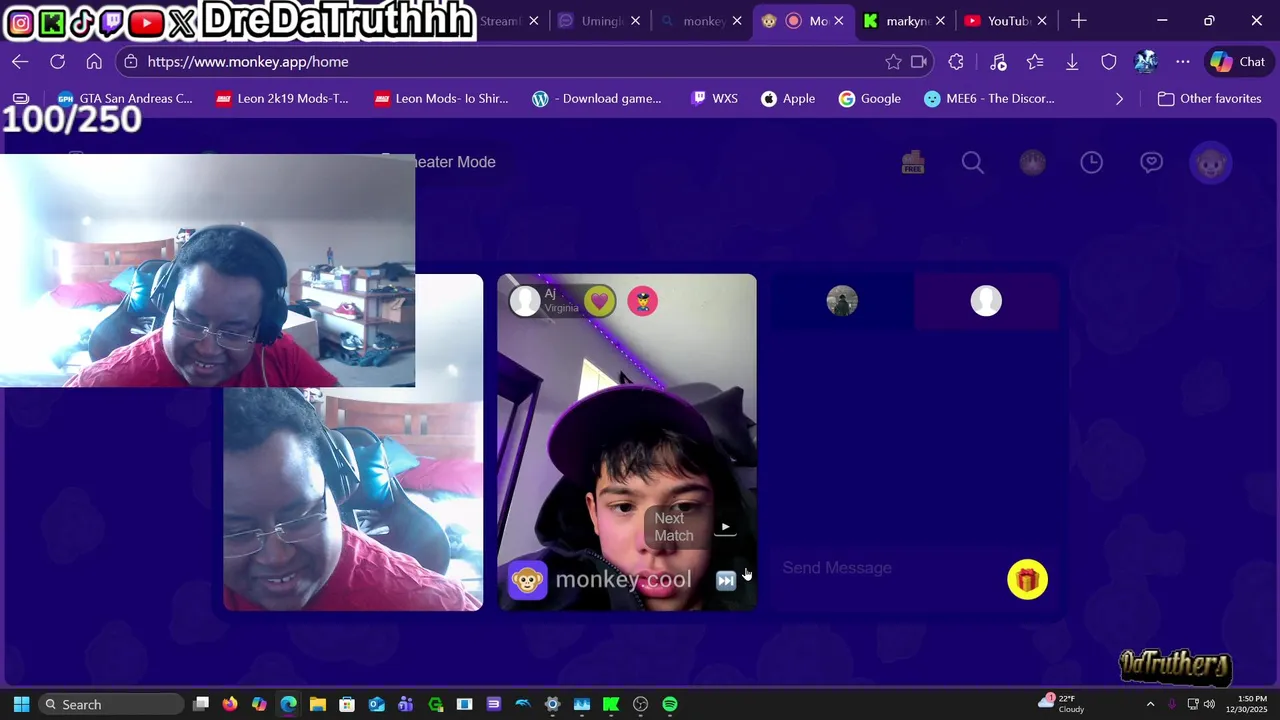Open the Google bookmark
1280x720 pixels.
pos(870,99)
